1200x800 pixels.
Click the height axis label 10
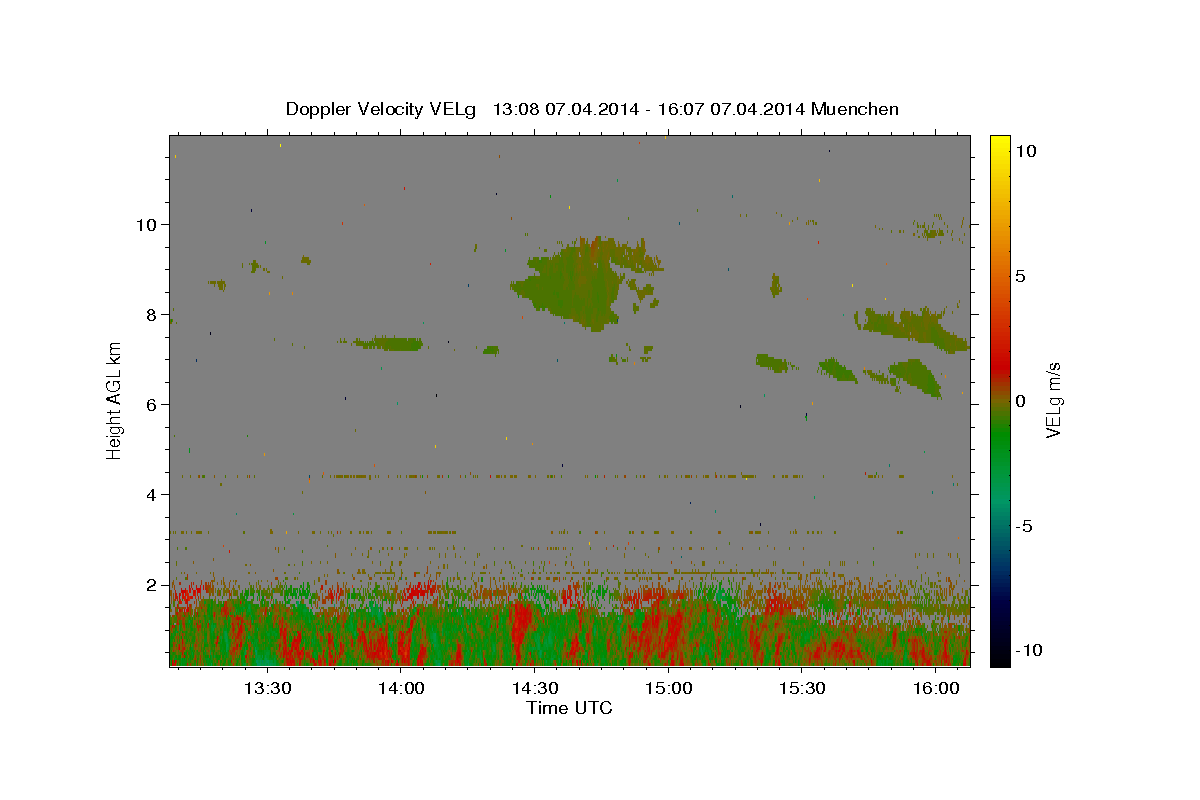pyautogui.click(x=148, y=225)
